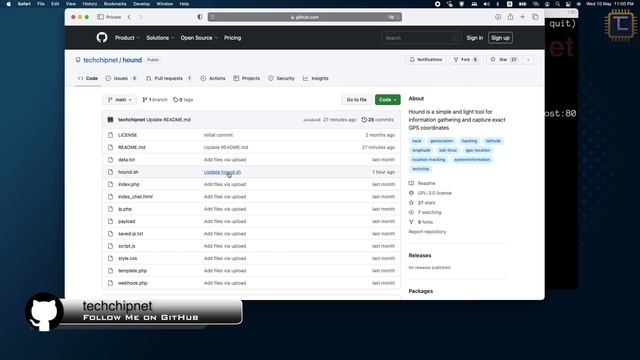The height and width of the screenshot is (360, 640).
Task: Click repository icon beside techchipnet
Action: pos(78,60)
